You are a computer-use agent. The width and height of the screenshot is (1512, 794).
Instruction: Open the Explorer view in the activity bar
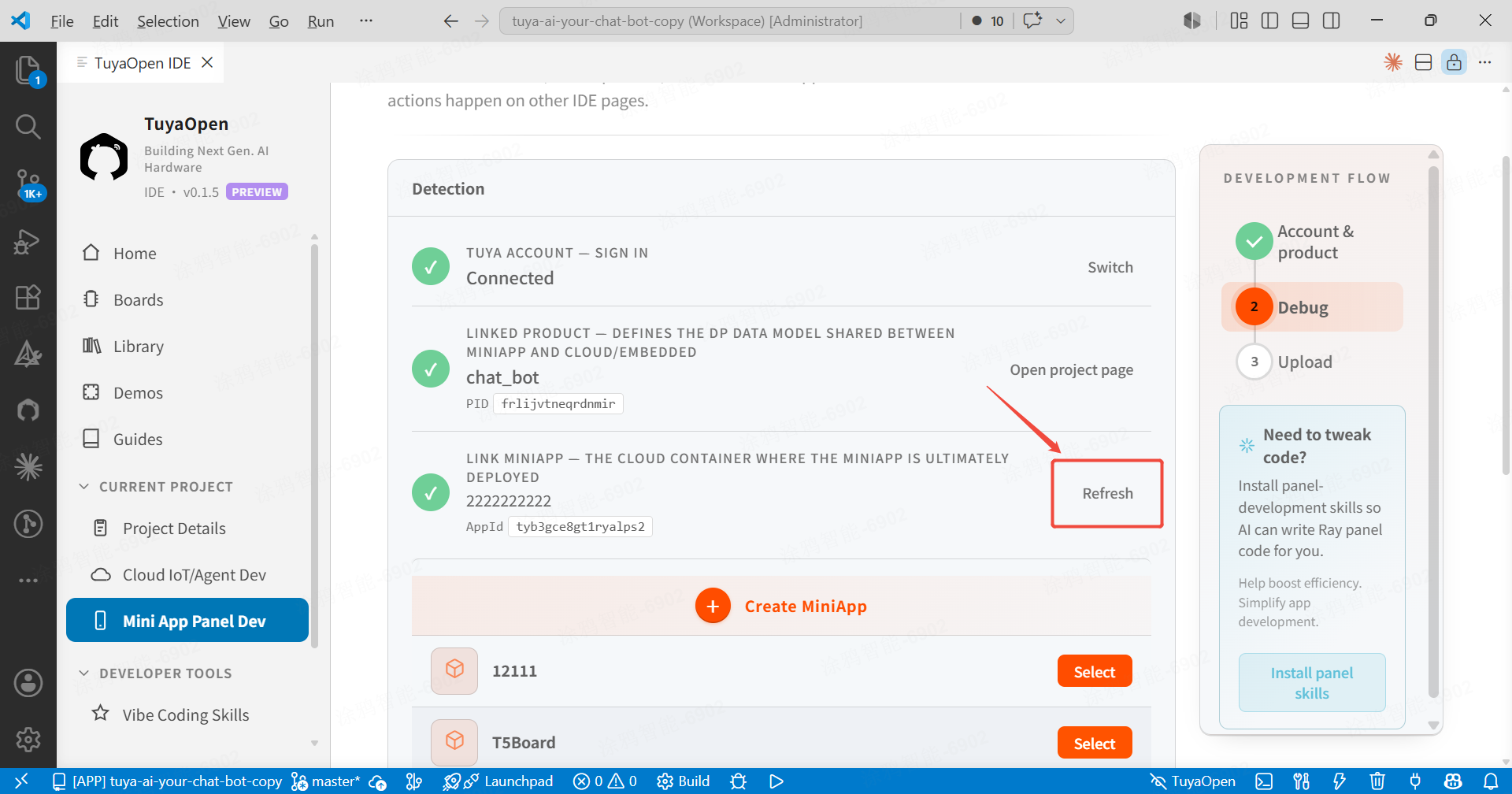click(x=28, y=69)
